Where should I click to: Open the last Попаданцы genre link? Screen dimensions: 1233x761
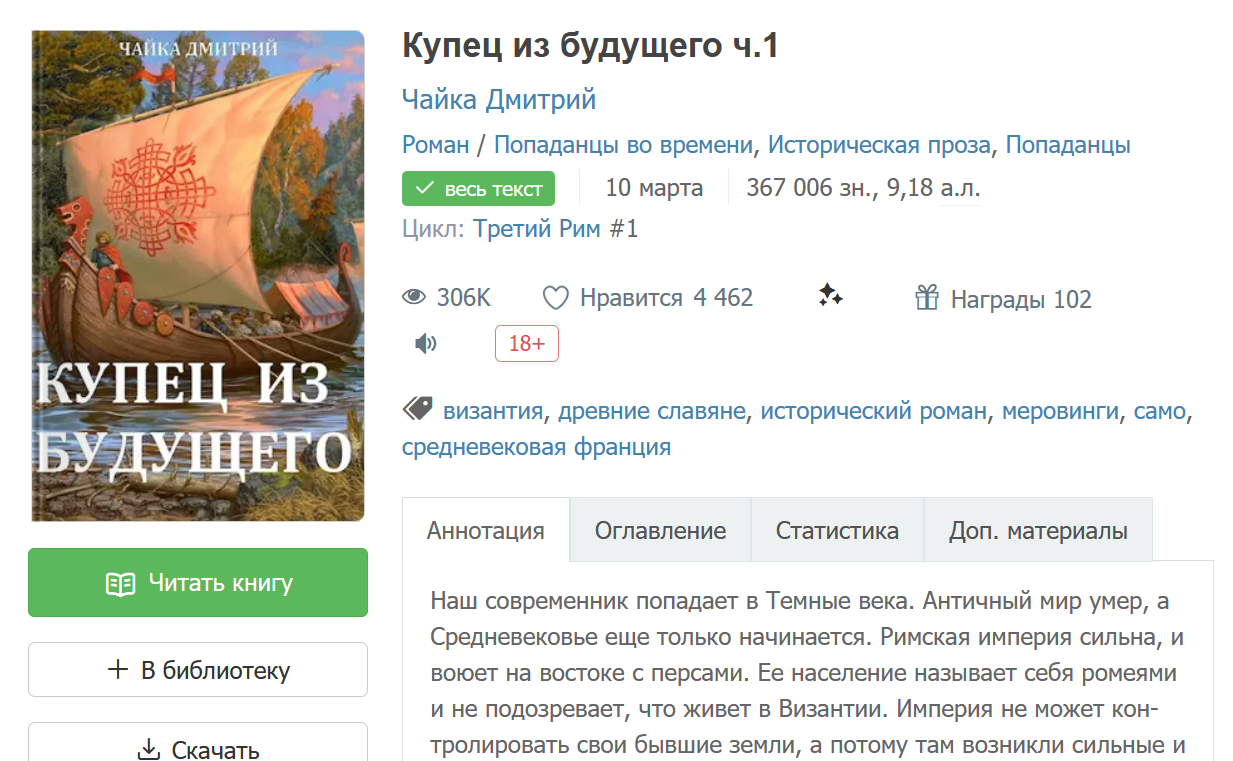1068,145
